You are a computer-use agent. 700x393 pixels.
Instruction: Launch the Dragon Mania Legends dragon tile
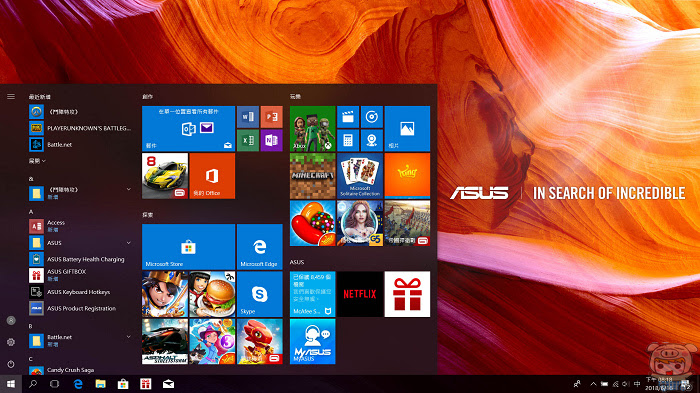click(x=259, y=342)
